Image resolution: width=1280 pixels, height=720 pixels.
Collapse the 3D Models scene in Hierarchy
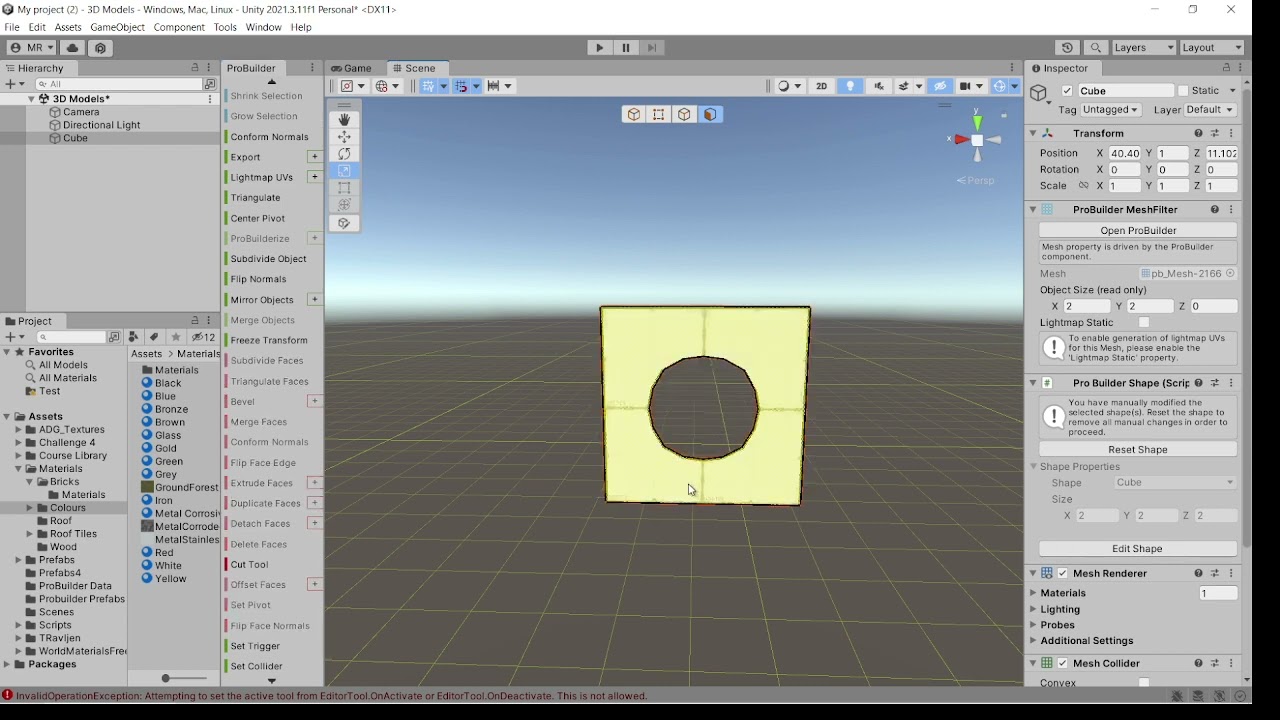tap(31, 99)
